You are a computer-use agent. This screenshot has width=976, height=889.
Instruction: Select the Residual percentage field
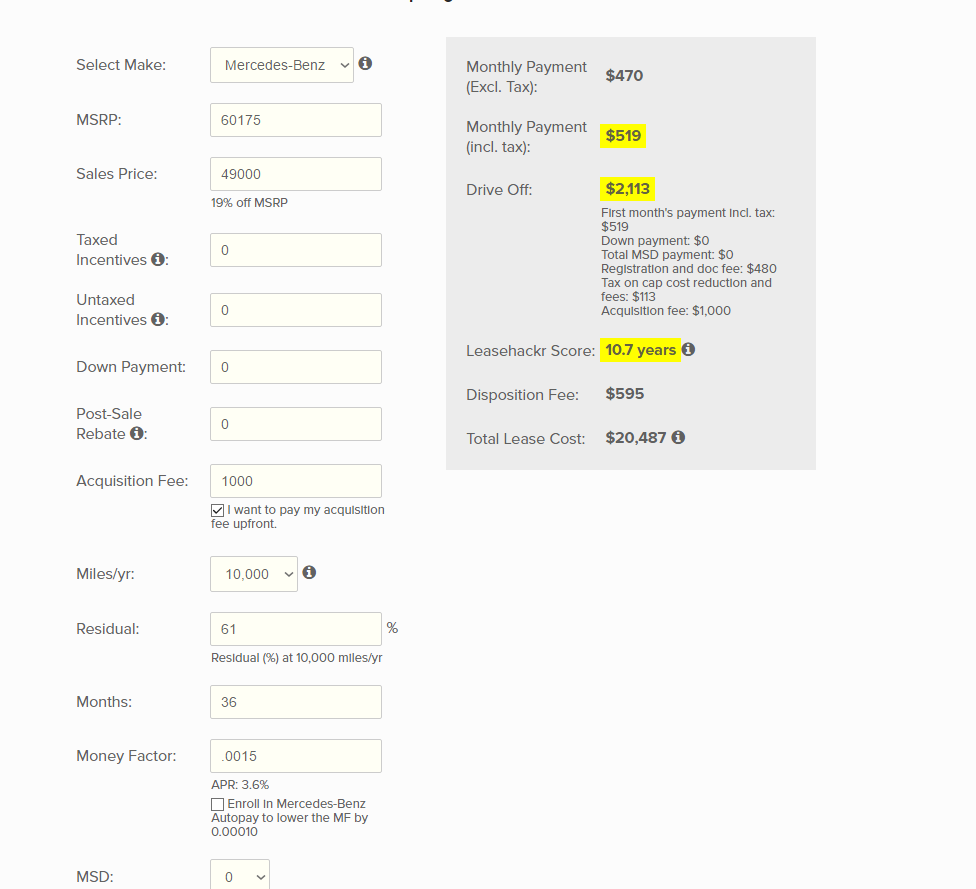pyautogui.click(x=296, y=629)
